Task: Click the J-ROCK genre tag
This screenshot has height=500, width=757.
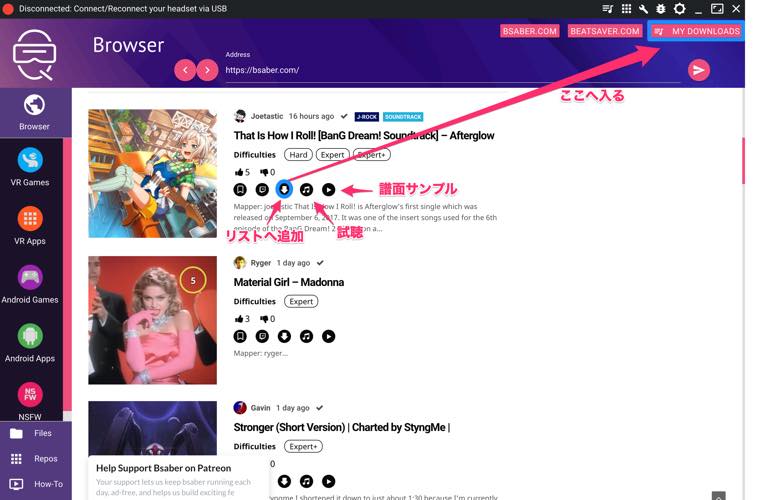Action: [x=366, y=117]
